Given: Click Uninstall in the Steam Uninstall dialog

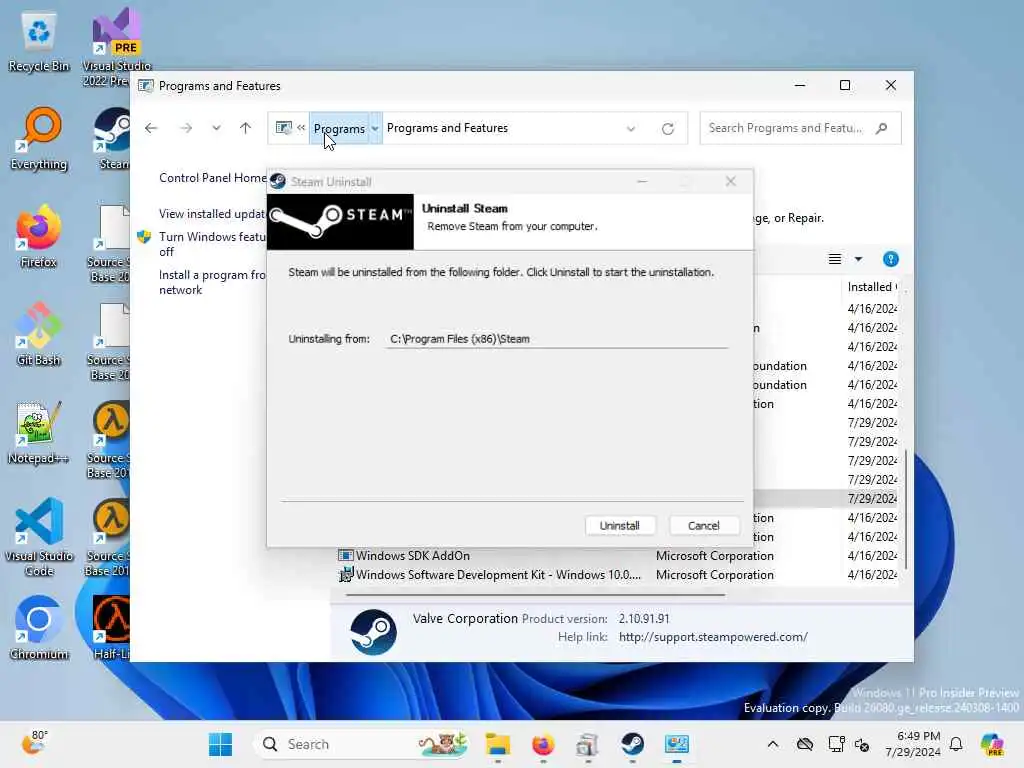Looking at the screenshot, I should (x=619, y=526).
